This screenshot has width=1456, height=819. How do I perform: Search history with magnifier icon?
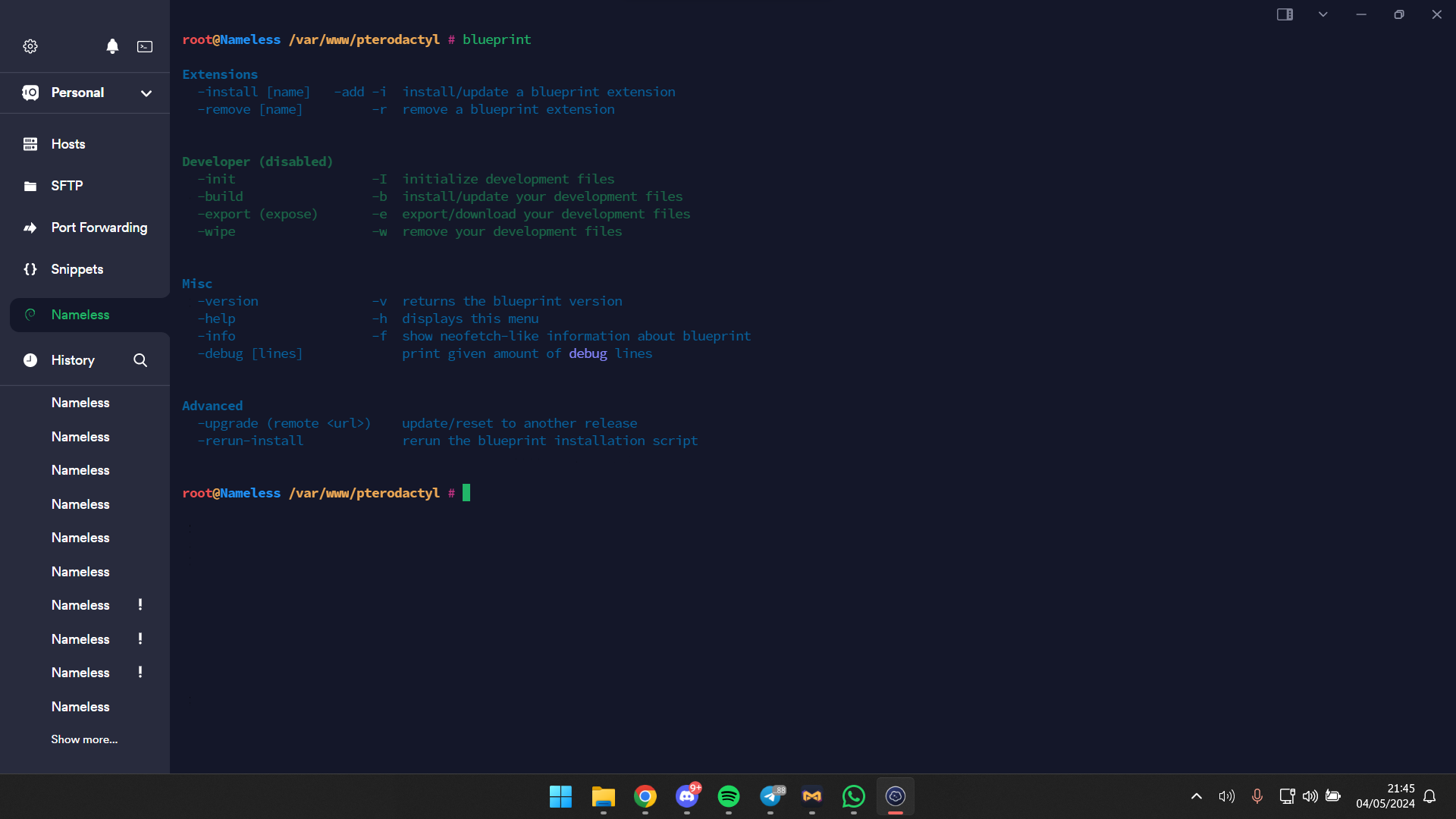point(140,360)
